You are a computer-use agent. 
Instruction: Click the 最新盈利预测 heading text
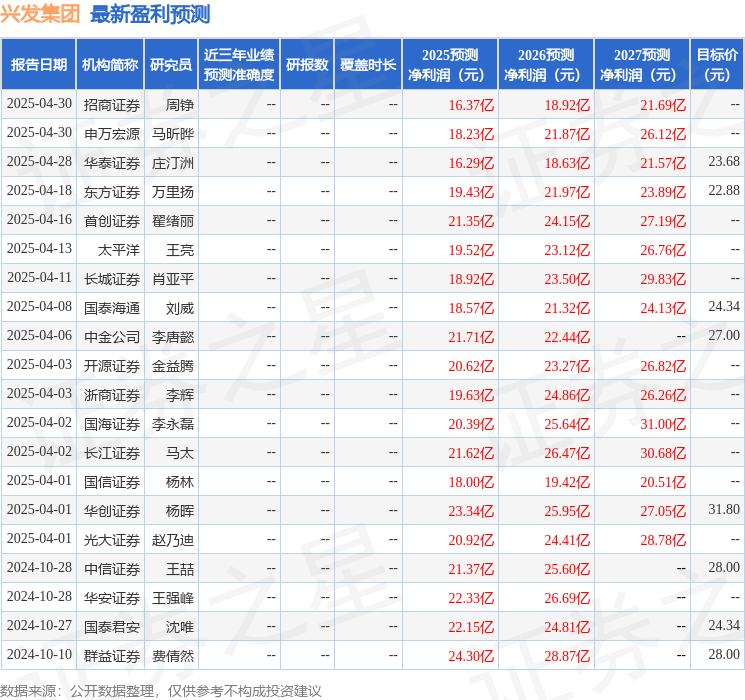point(150,14)
